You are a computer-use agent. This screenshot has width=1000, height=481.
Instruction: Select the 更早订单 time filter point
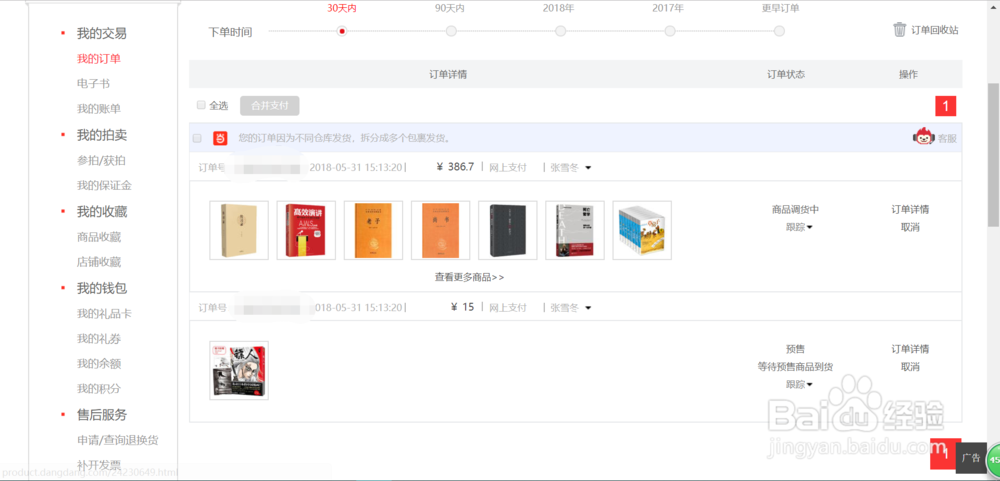[779, 31]
